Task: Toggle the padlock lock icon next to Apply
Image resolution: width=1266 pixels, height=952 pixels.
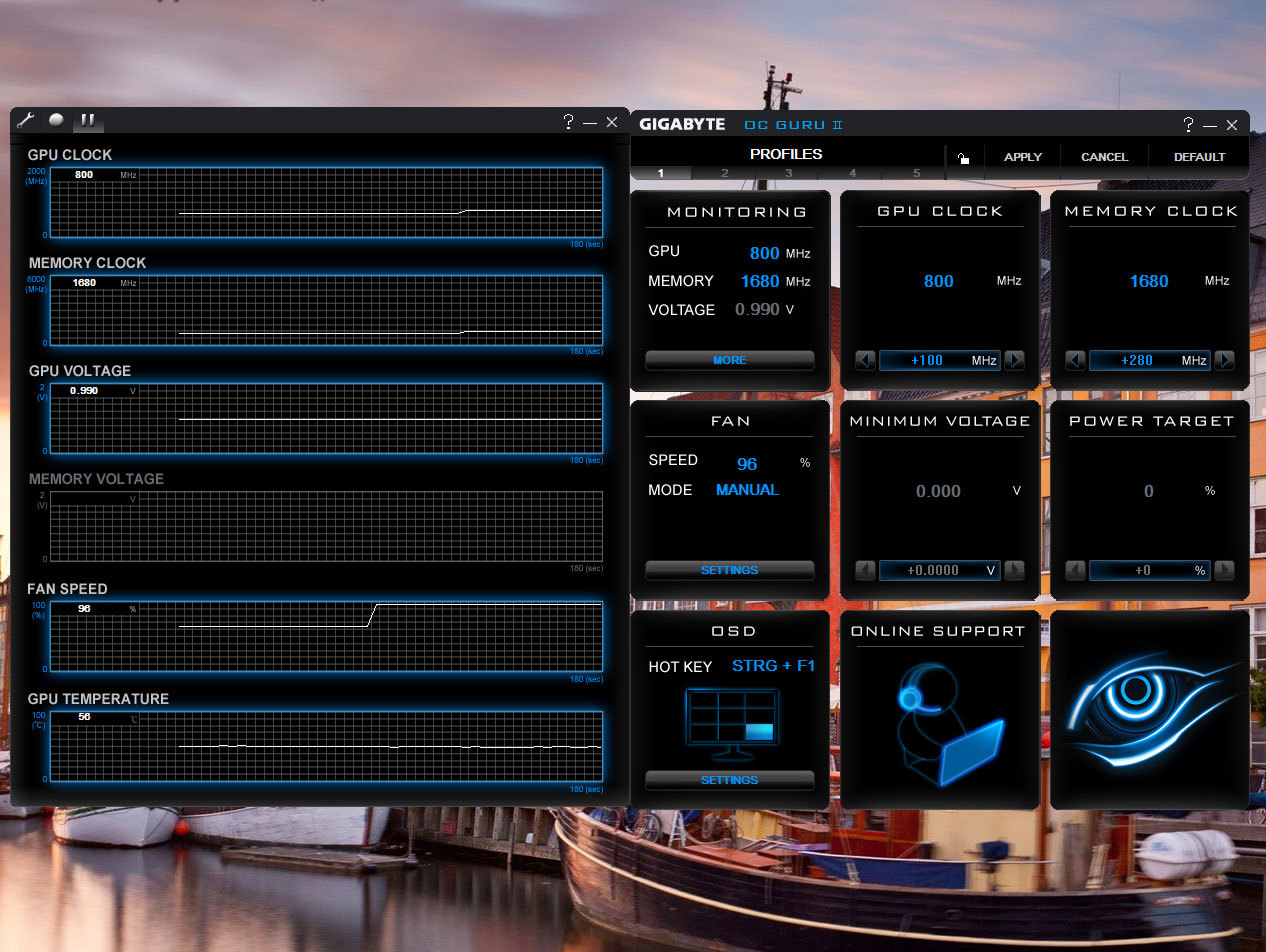Action: coord(963,157)
